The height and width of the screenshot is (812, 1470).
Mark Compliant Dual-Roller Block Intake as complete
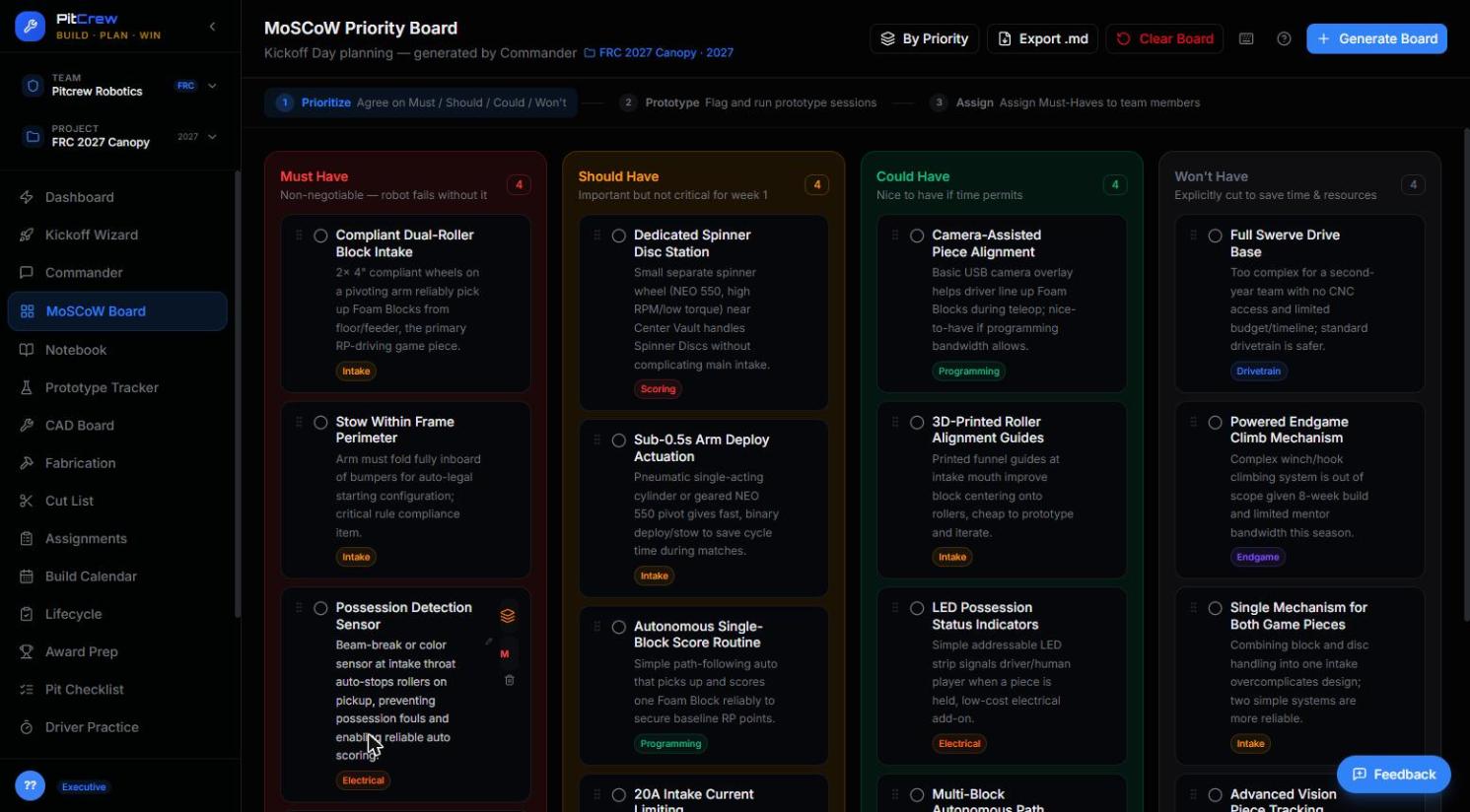(x=320, y=236)
